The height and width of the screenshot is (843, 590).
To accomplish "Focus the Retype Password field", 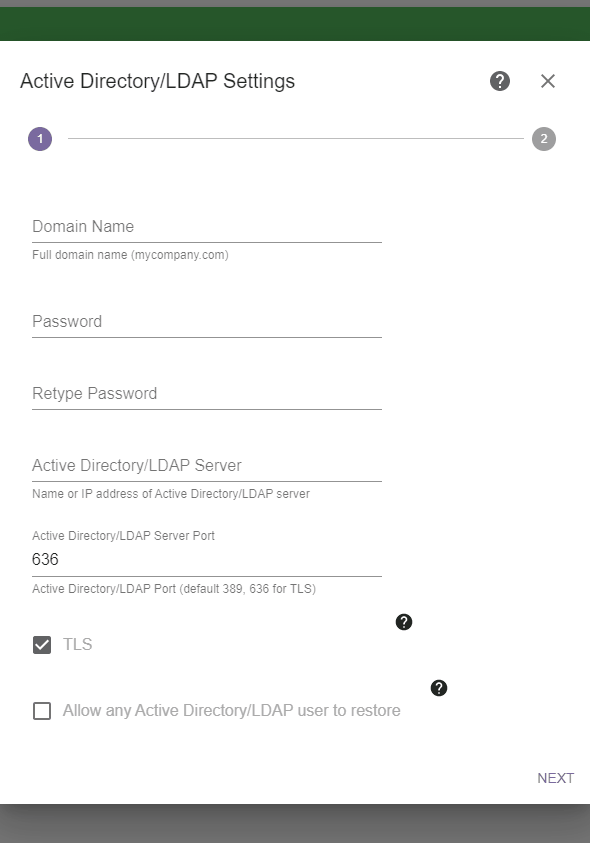I will 207,394.
